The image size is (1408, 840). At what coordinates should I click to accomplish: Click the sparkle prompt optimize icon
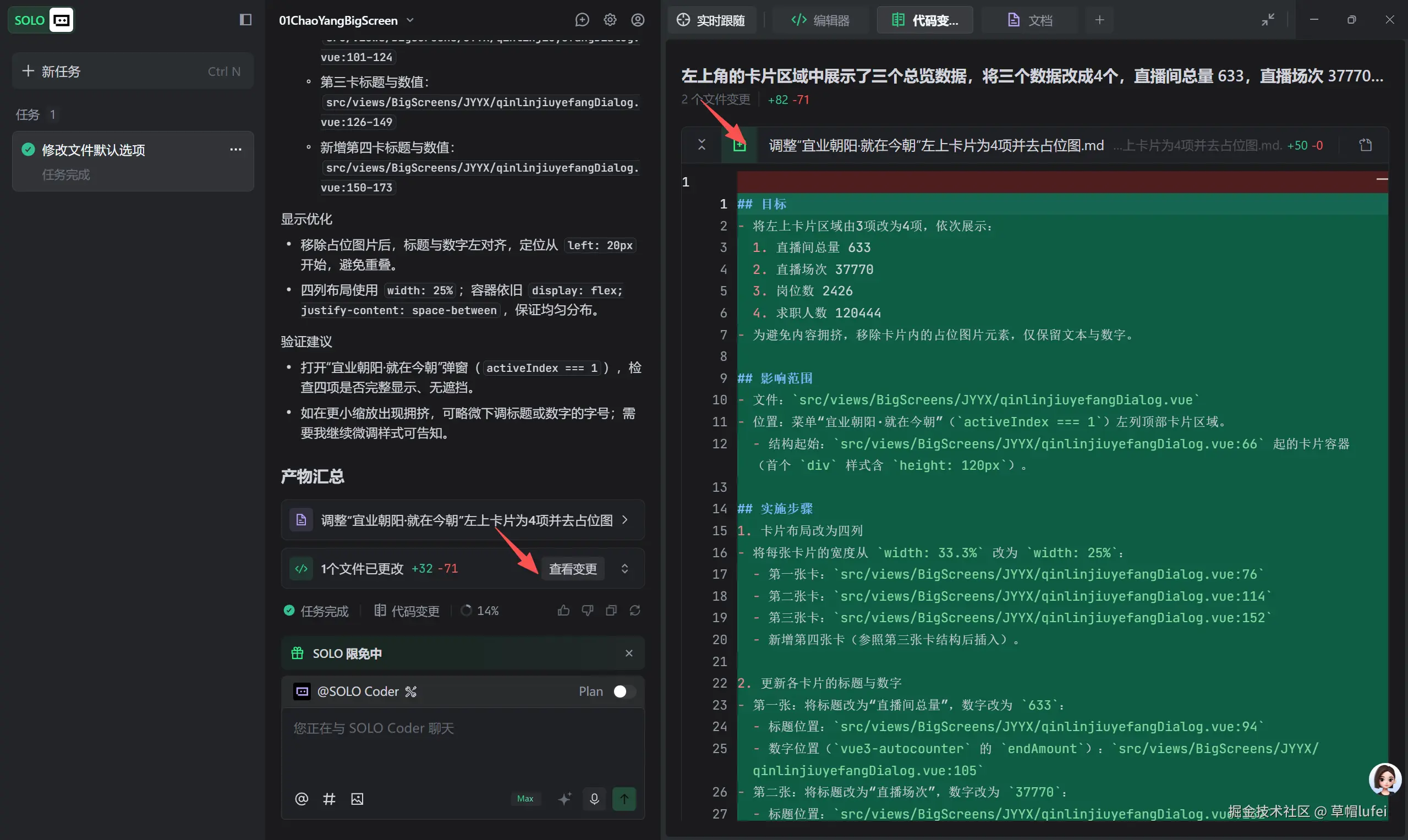565,799
